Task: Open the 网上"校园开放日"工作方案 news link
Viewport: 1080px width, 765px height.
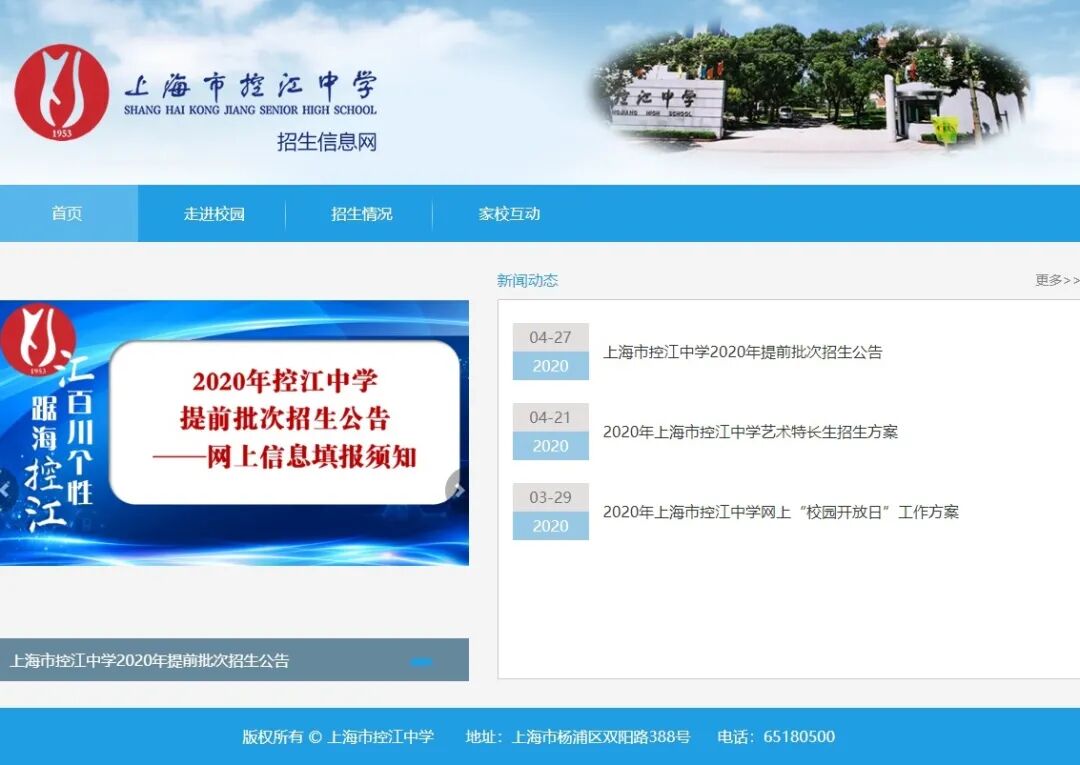Action: tap(780, 512)
